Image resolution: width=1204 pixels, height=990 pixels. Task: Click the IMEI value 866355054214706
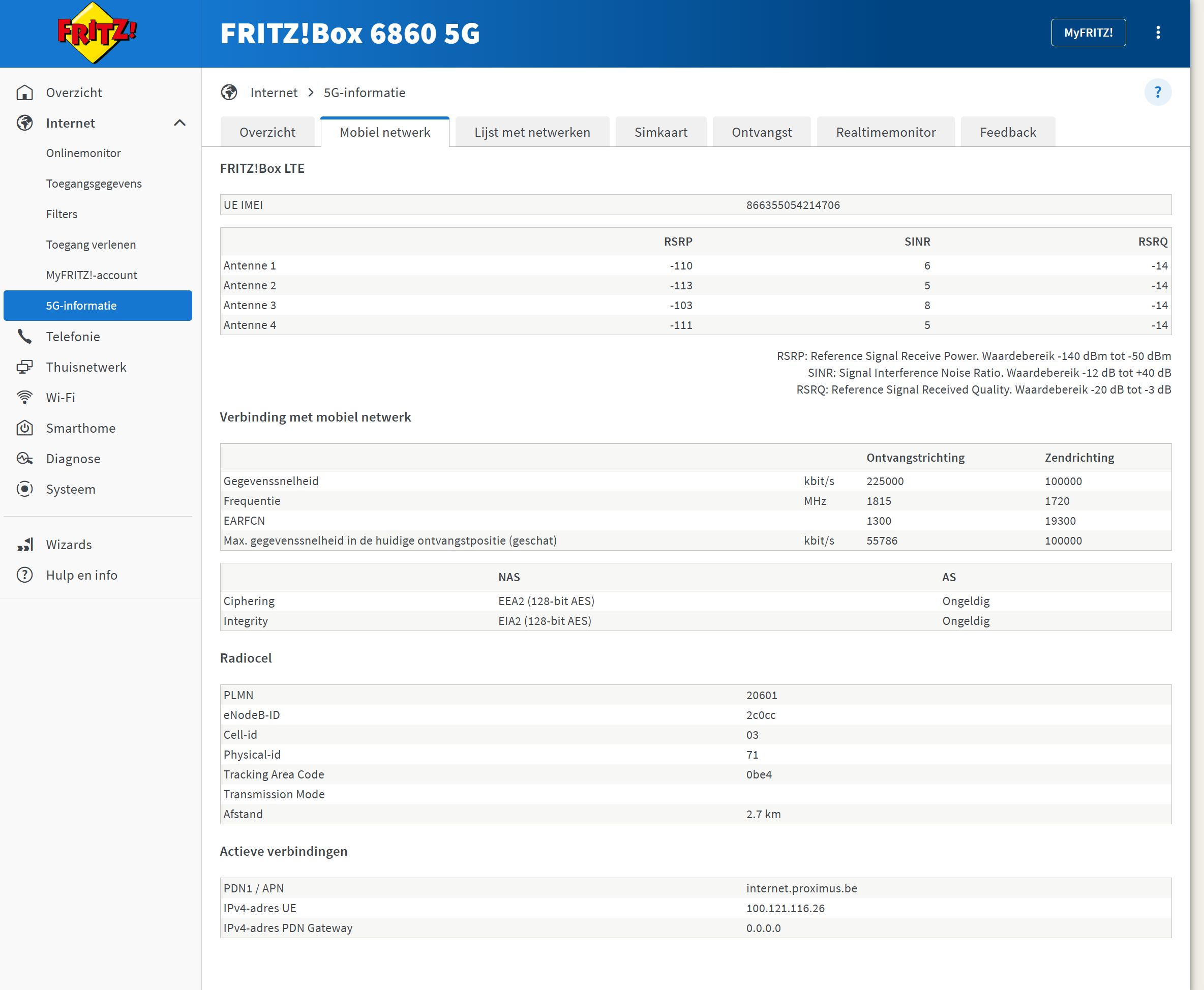(x=793, y=205)
